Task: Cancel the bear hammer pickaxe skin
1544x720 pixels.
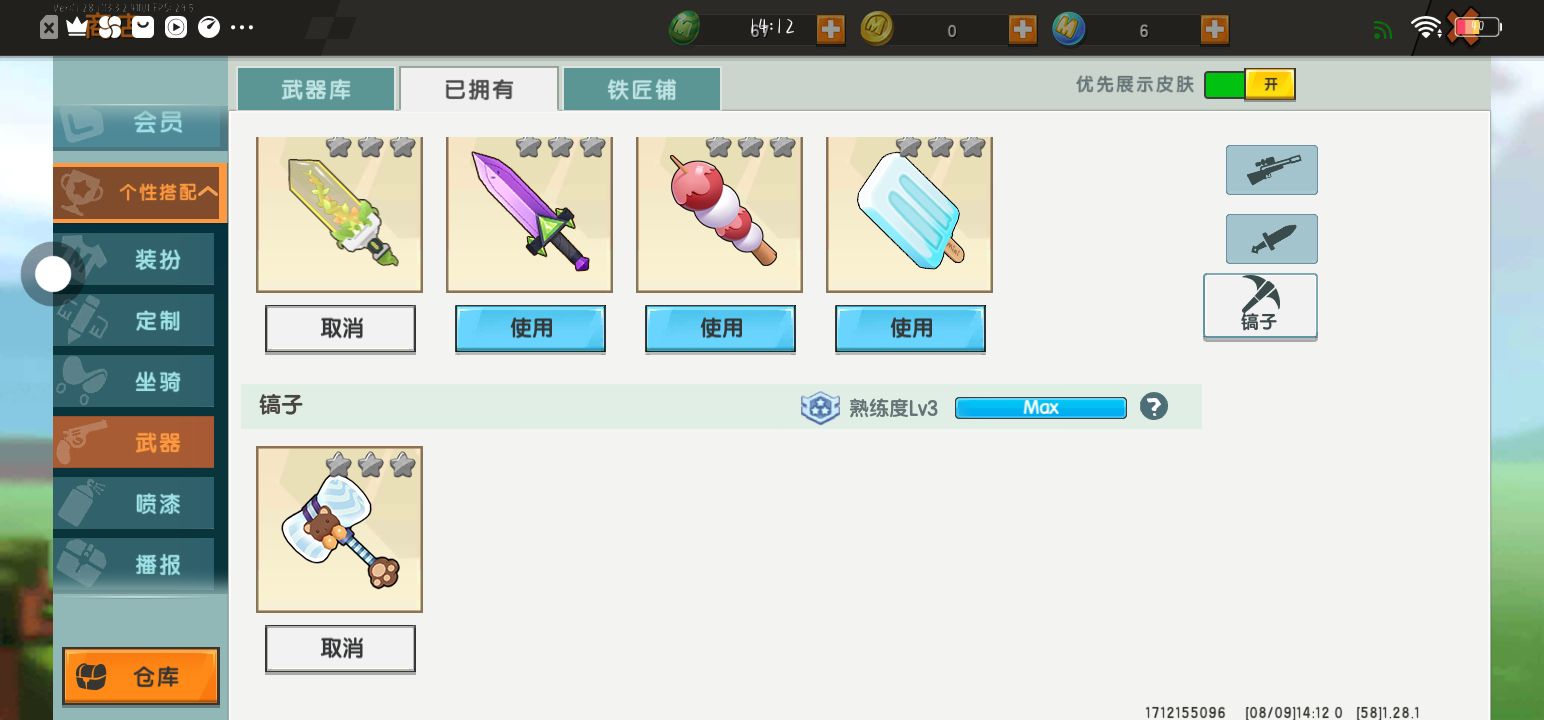Action: coord(340,648)
